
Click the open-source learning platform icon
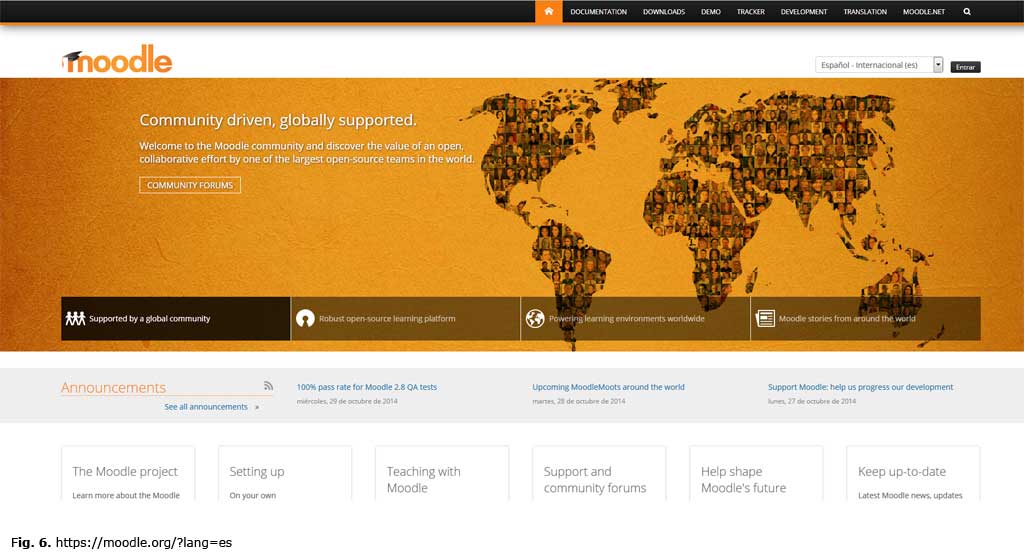tap(305, 319)
